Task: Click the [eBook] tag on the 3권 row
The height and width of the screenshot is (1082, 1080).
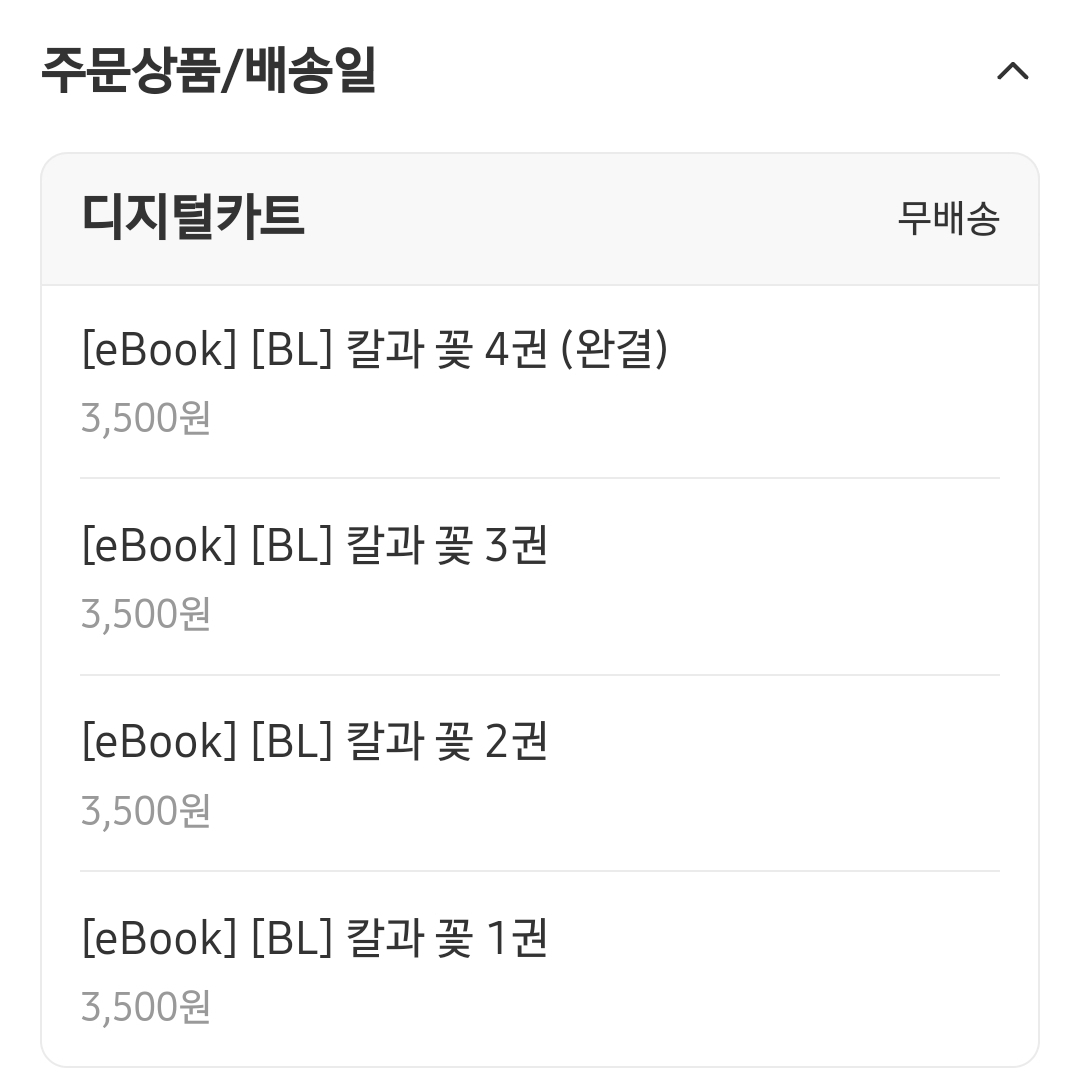Action: 159,545
